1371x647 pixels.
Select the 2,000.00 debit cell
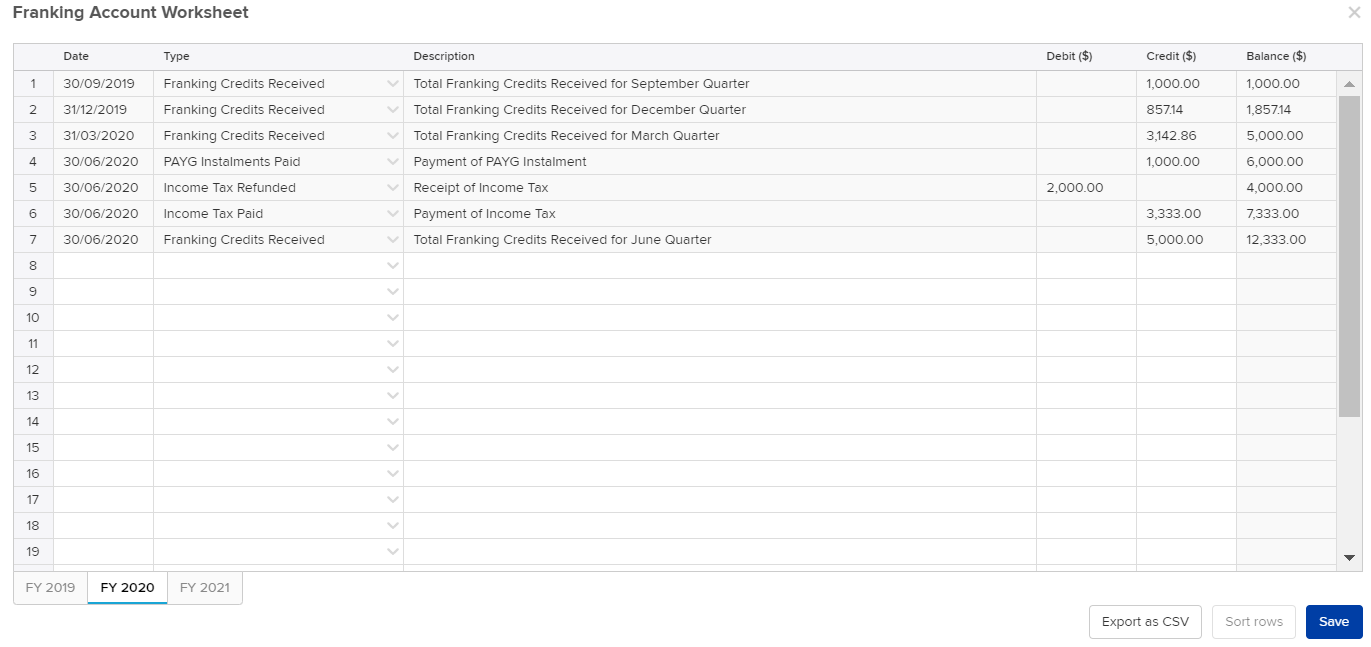[1087, 188]
